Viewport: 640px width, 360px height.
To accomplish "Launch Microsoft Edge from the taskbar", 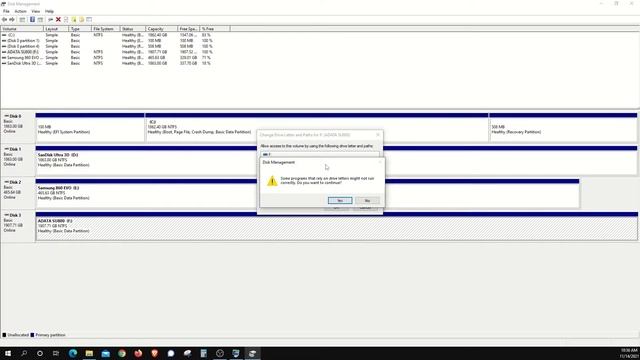I will pos(73,353).
